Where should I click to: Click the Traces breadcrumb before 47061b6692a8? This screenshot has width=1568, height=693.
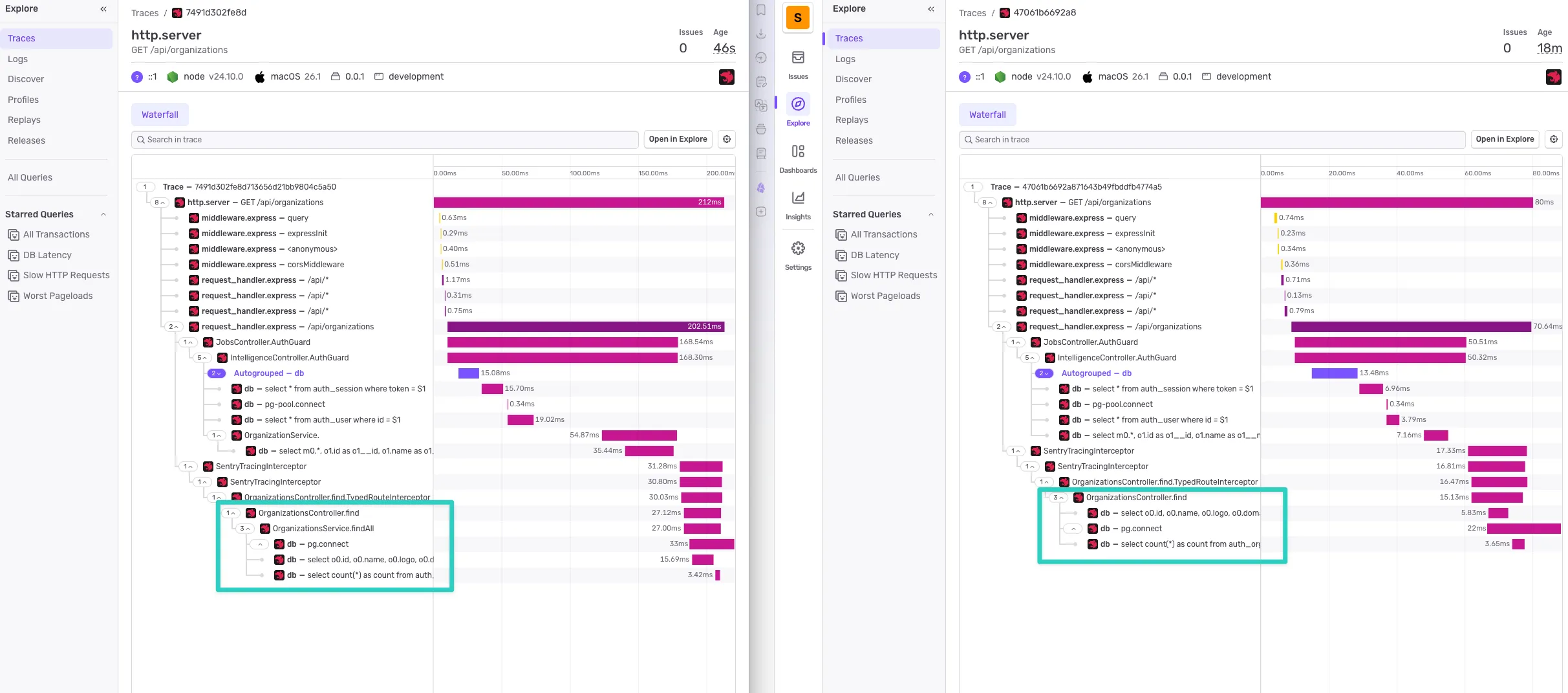click(x=972, y=13)
